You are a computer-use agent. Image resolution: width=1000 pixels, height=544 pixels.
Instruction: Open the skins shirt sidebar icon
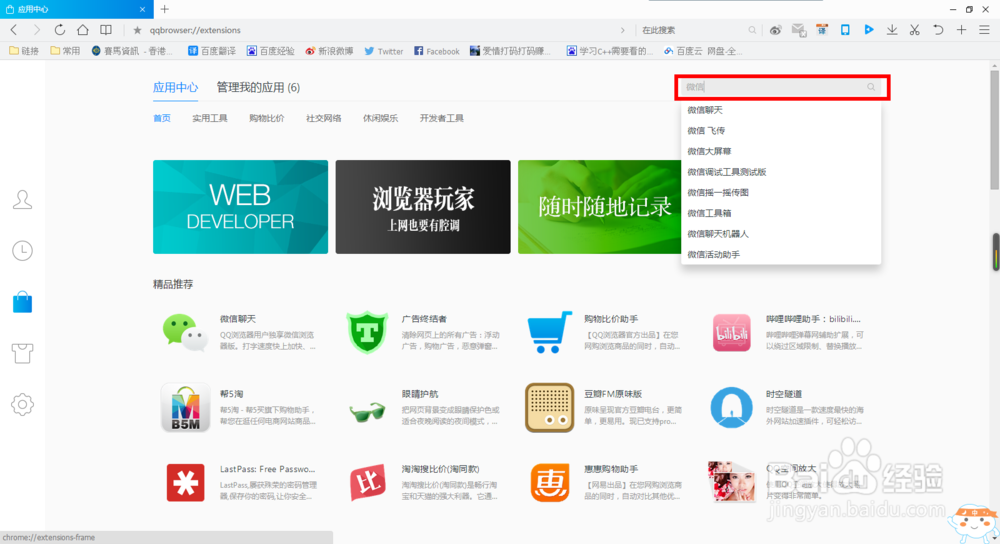[x=22, y=353]
